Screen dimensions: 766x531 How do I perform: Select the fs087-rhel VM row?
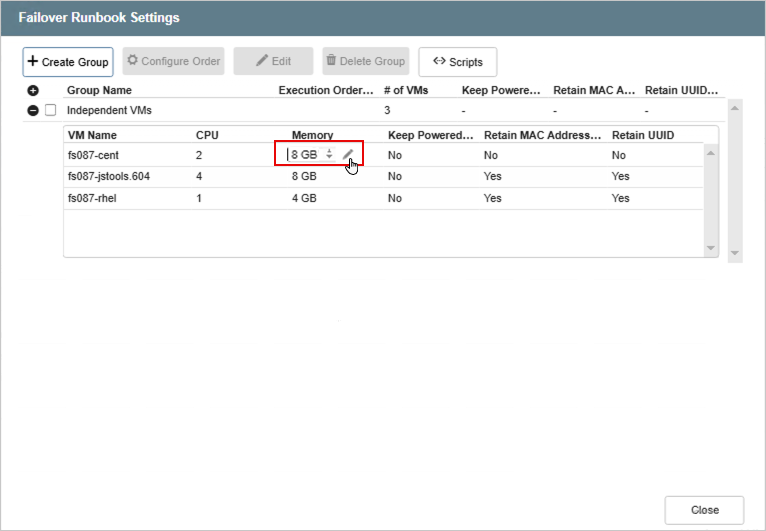[91, 198]
